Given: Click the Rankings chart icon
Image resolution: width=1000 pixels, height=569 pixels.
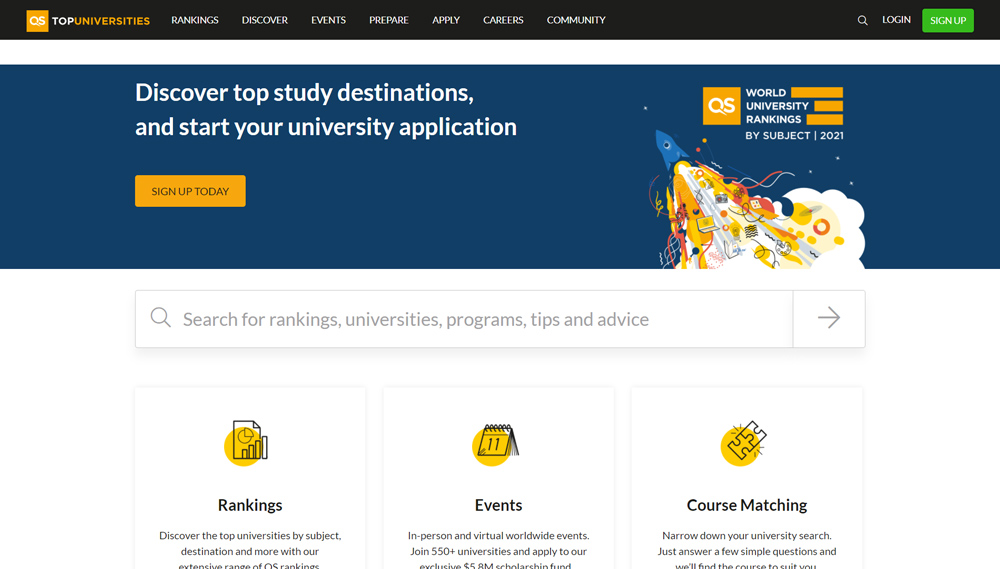Looking at the screenshot, I should (246, 443).
